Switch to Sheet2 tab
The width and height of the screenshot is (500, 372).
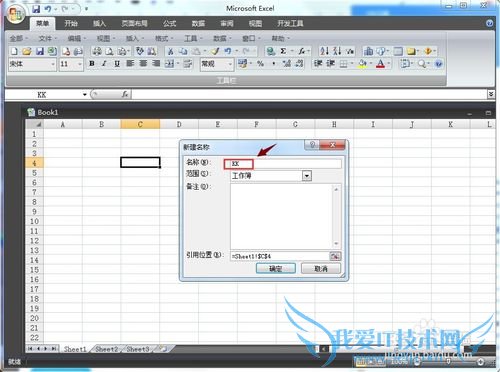coord(107,349)
